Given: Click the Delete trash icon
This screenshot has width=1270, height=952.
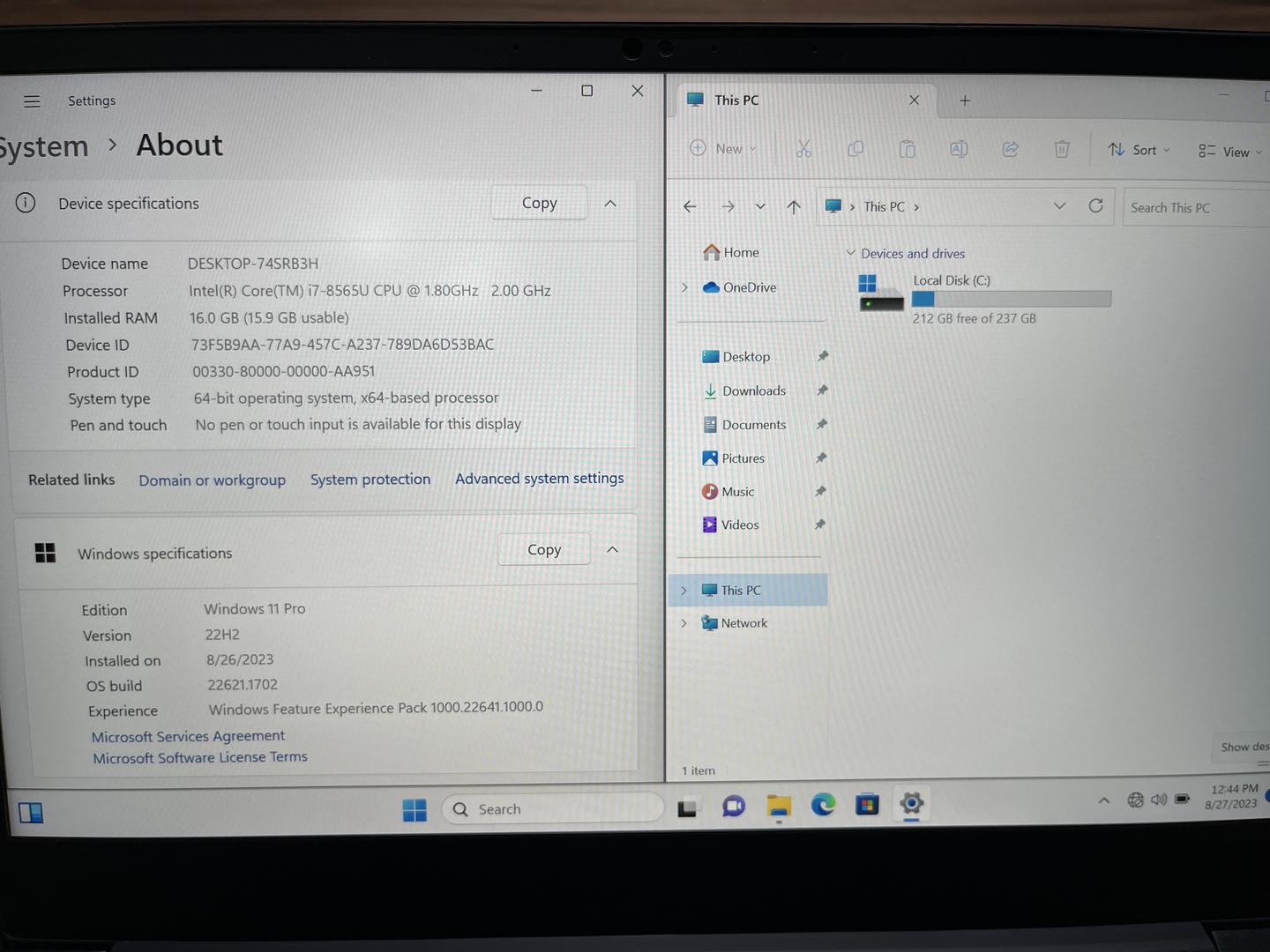Looking at the screenshot, I should click(x=1062, y=150).
